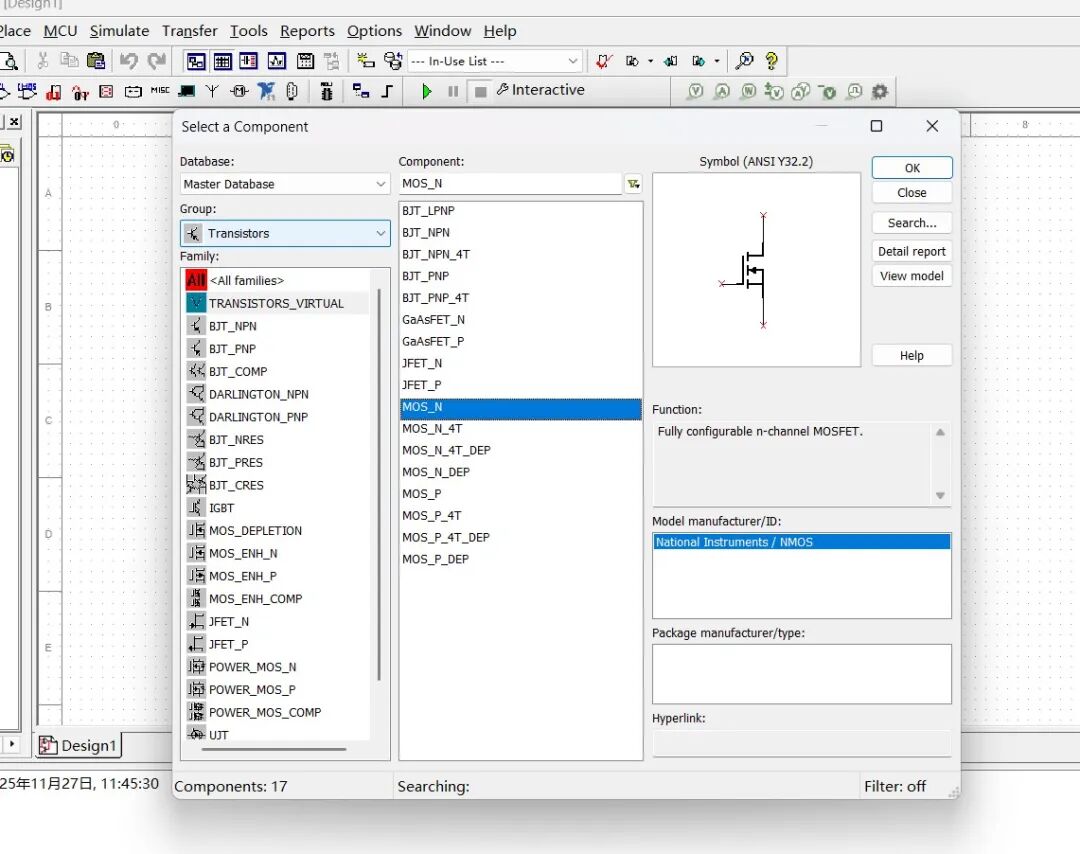This screenshot has height=854, width=1080.
Task: Place Bus icon in toolbar
Action: [x=388, y=91]
